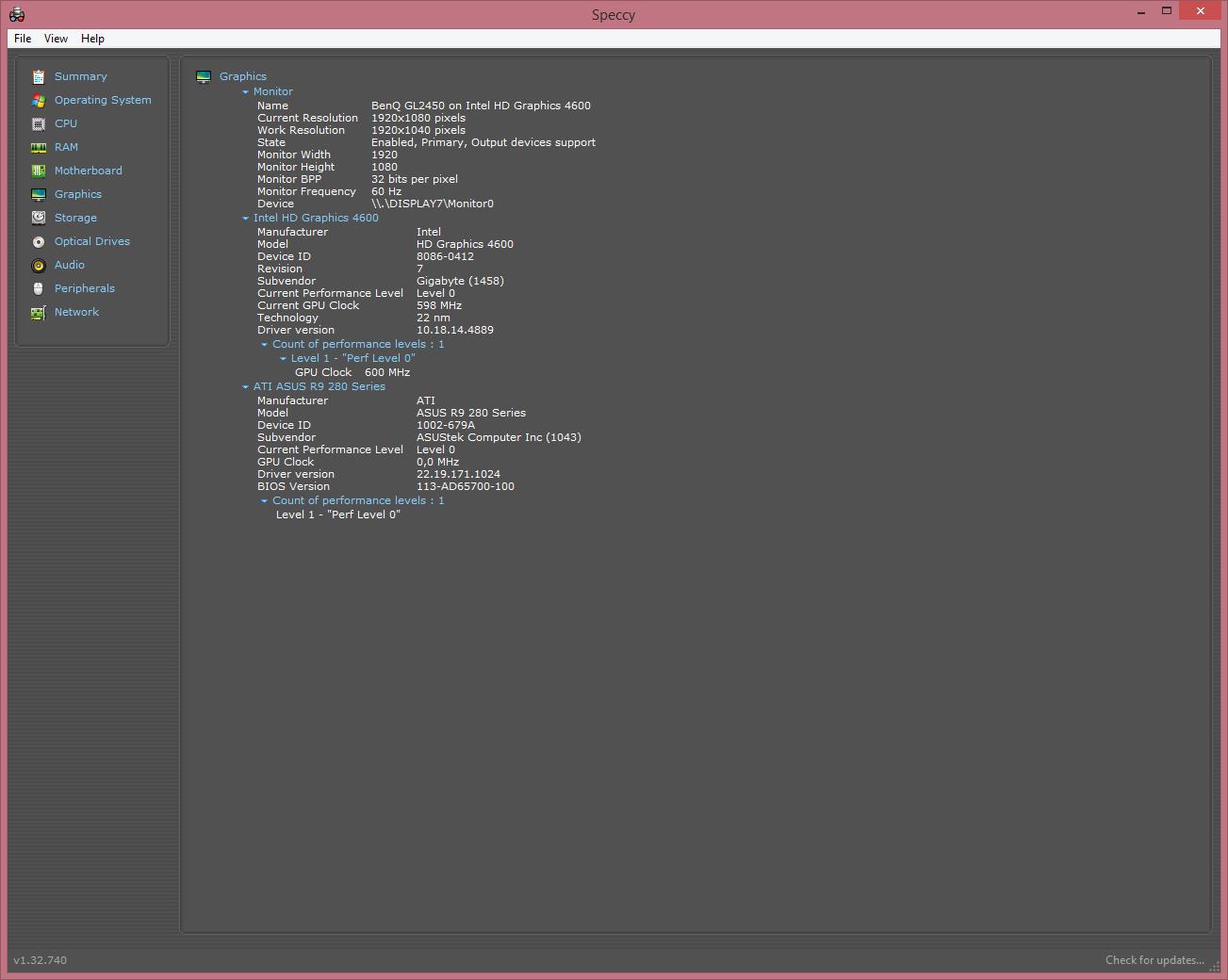Minimize the Speccy window

(x=1141, y=11)
